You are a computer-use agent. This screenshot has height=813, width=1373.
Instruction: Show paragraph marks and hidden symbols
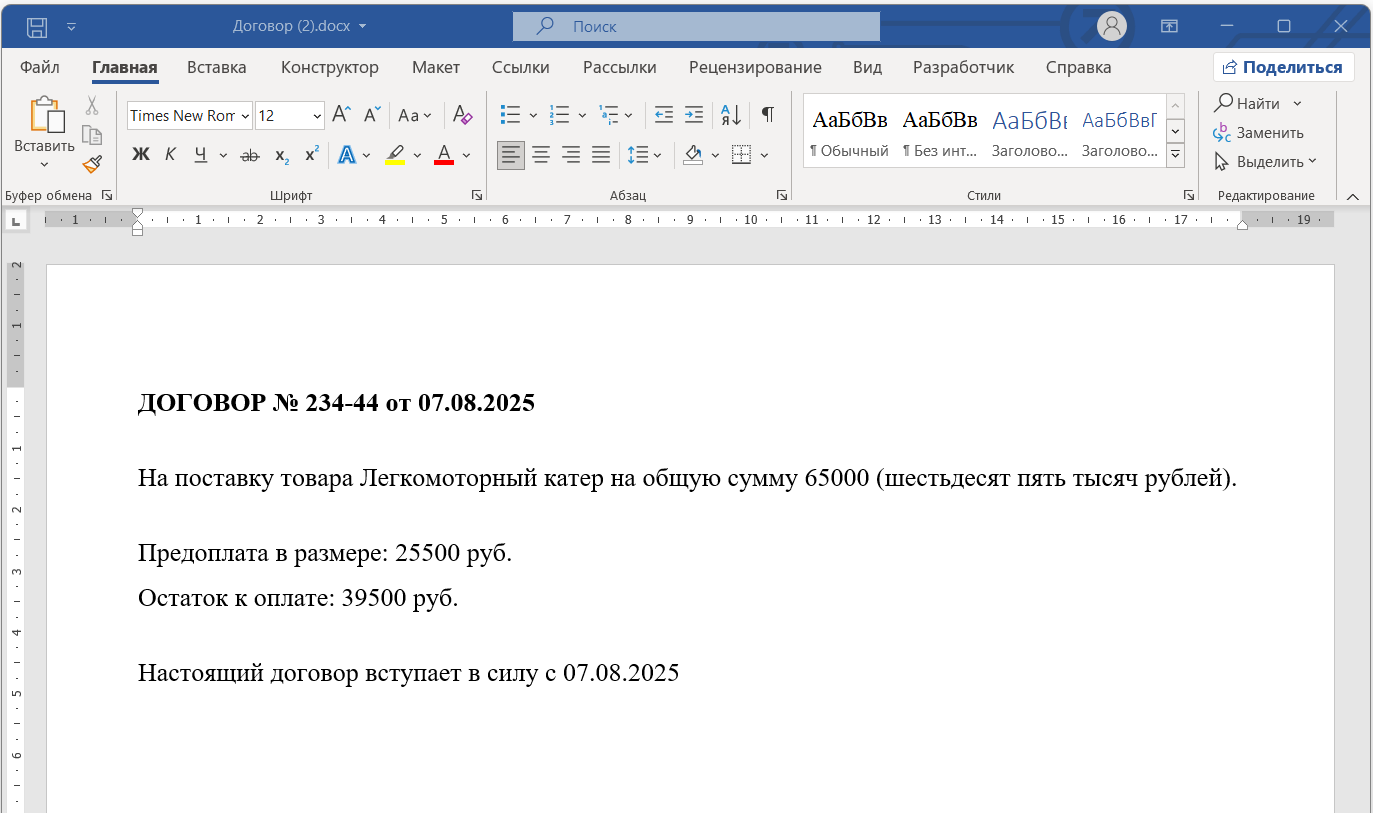coord(767,115)
